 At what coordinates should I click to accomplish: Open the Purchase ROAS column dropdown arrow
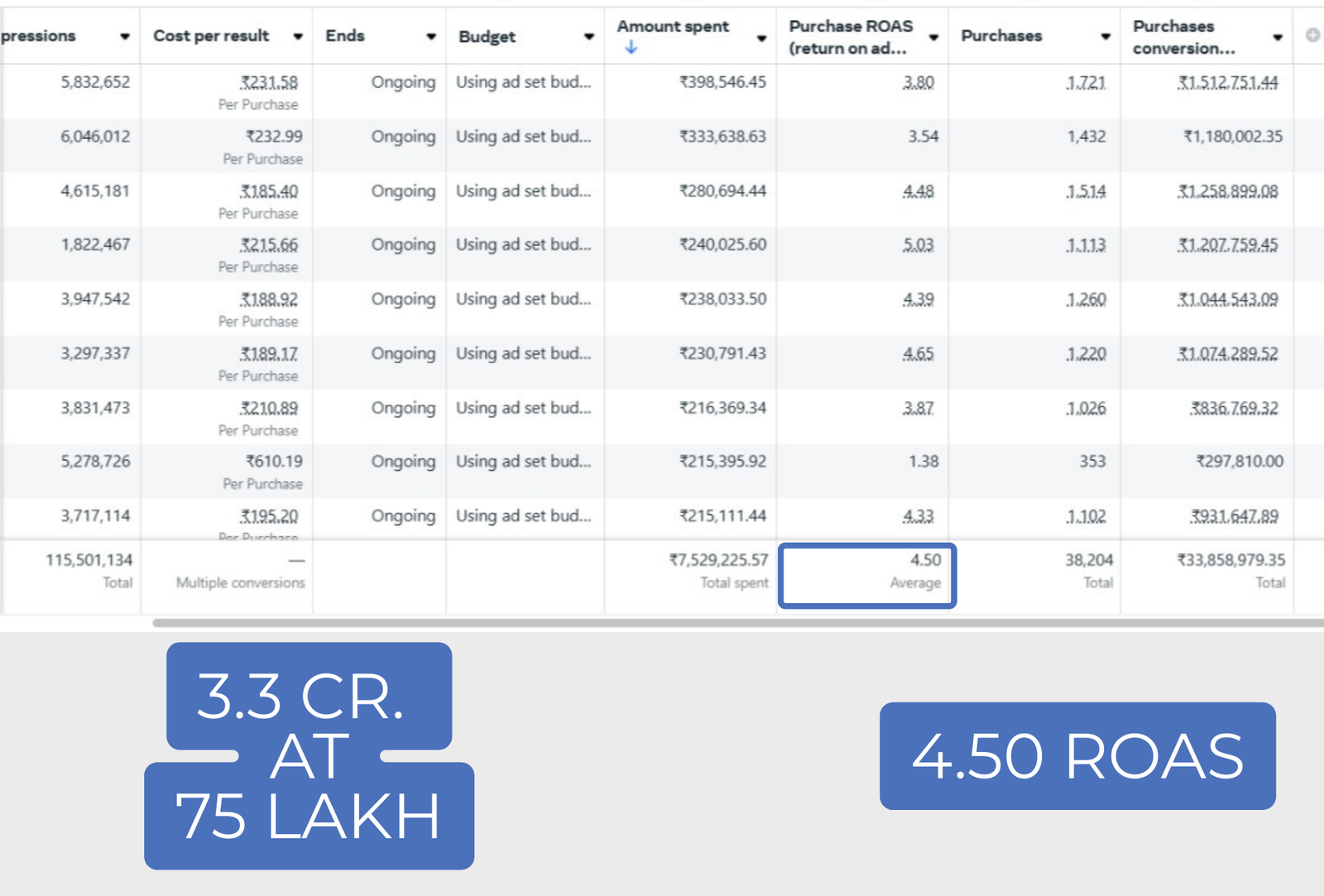[933, 37]
